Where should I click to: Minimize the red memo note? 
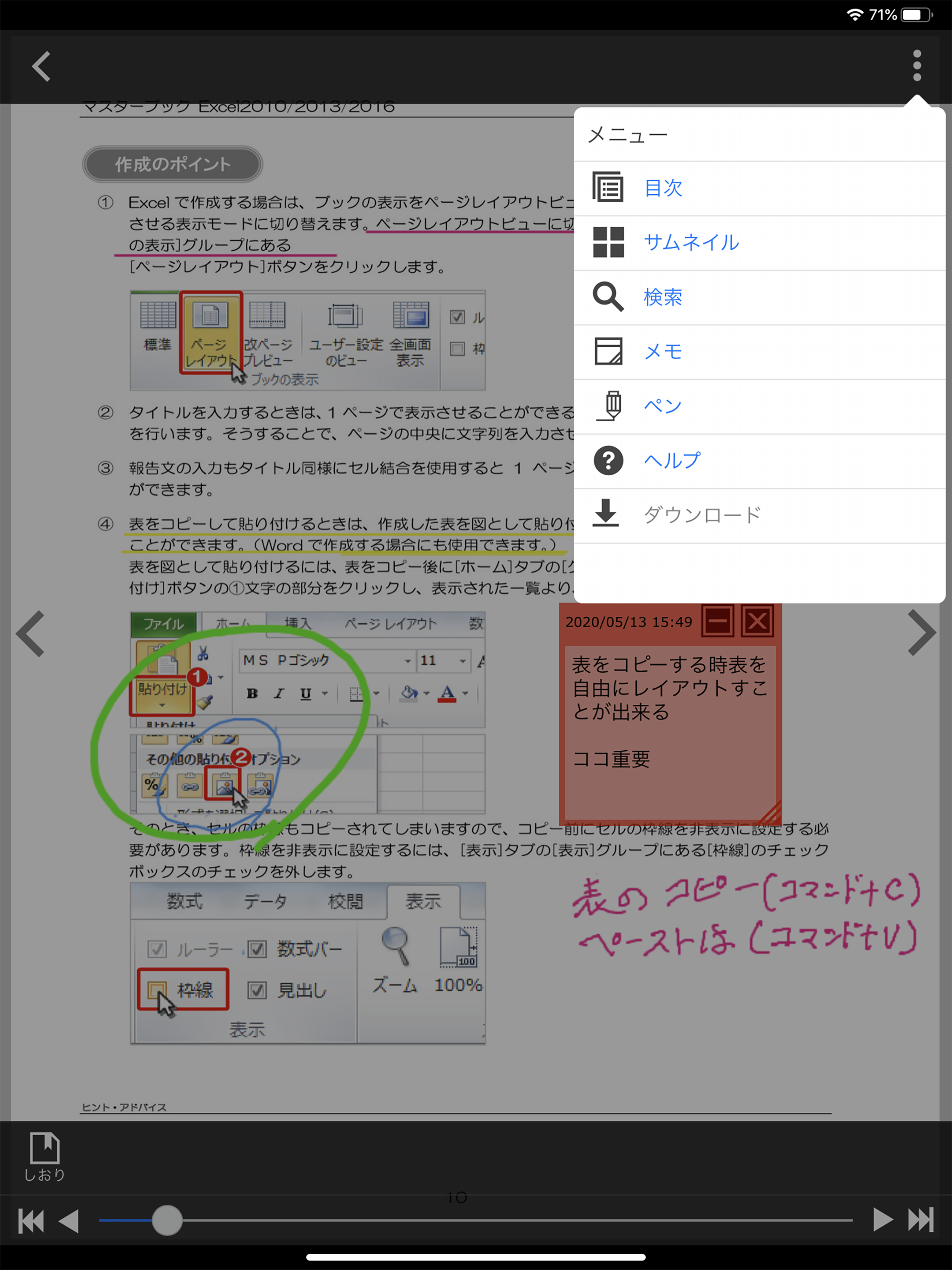click(x=718, y=621)
